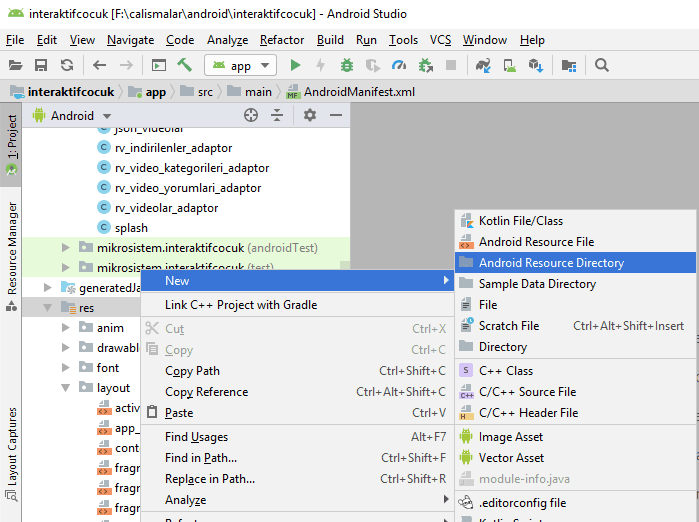
Task: Click the Open folder toolbar icon
Action: (15, 65)
